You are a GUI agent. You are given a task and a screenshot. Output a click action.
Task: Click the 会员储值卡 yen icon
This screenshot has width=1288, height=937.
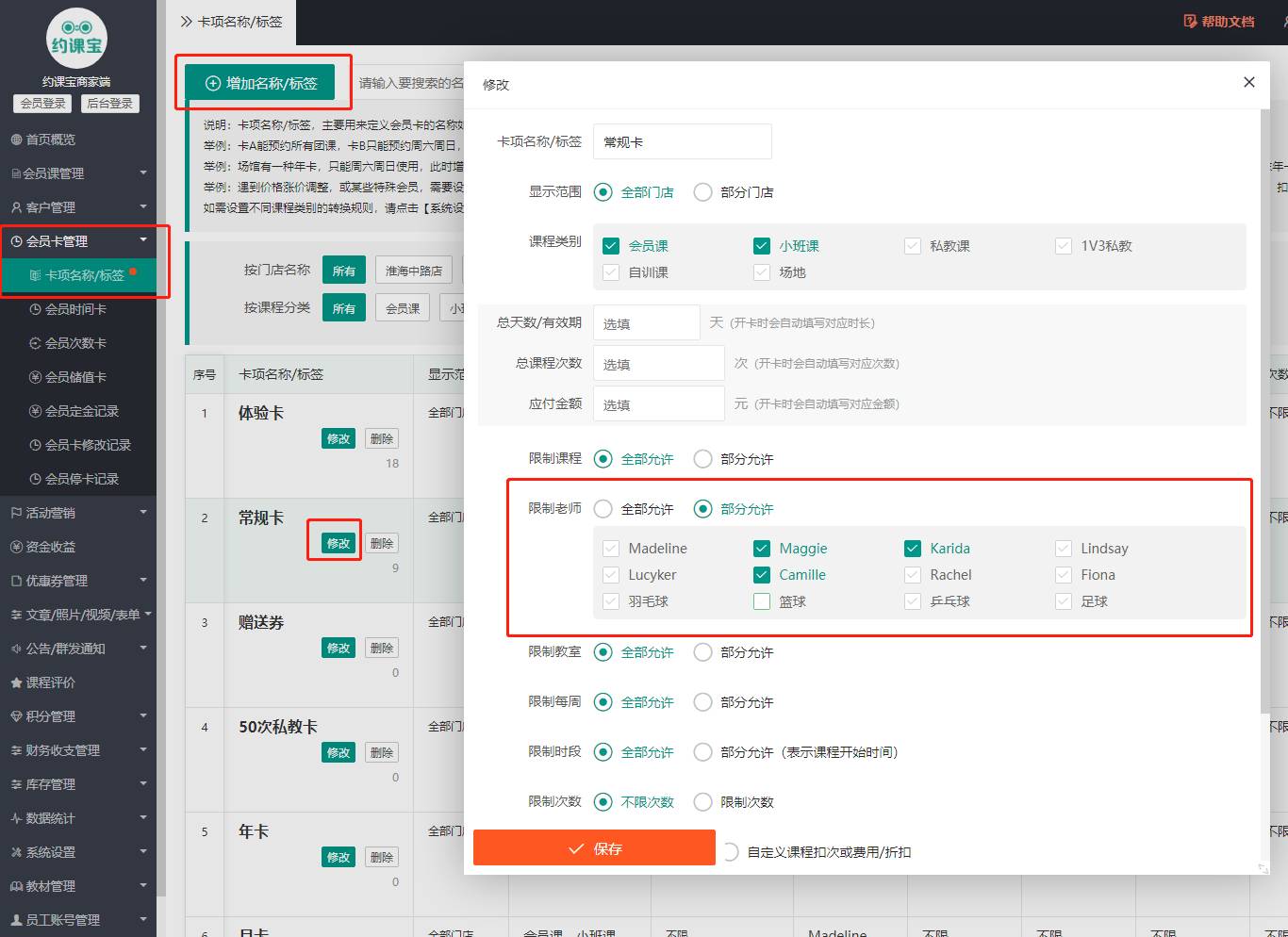36,377
